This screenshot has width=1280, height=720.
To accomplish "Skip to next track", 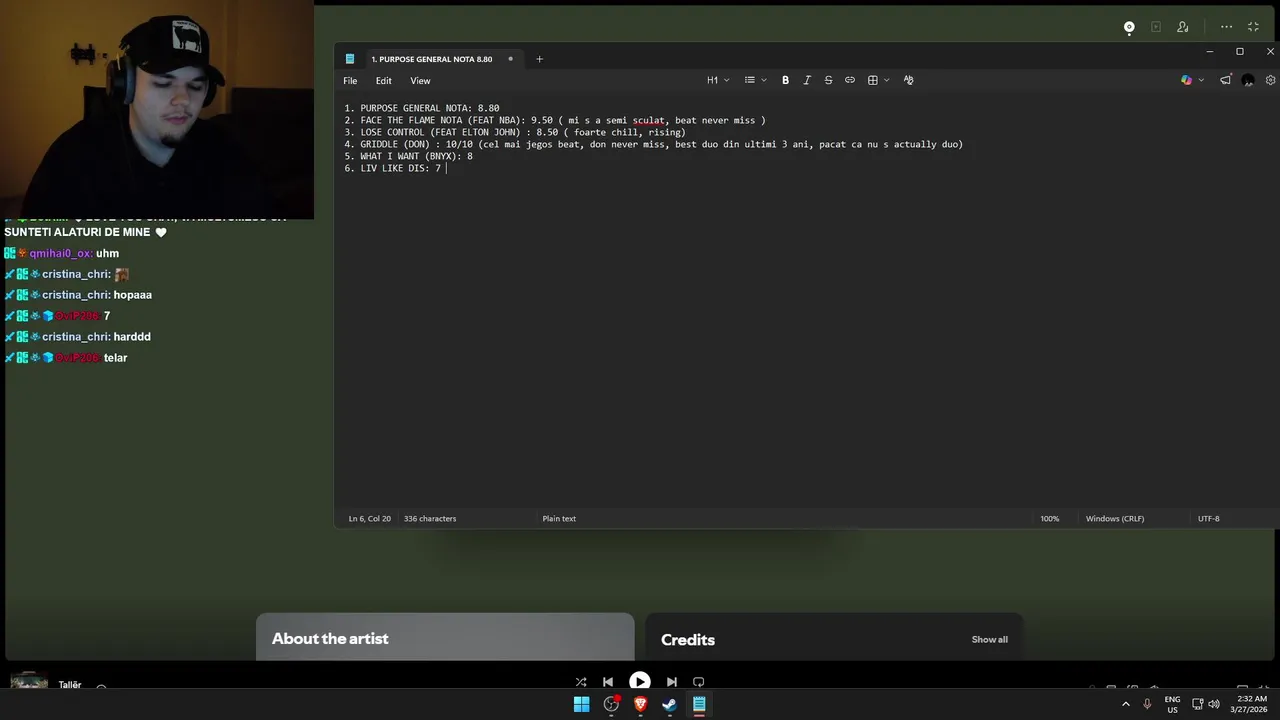I will click(671, 682).
